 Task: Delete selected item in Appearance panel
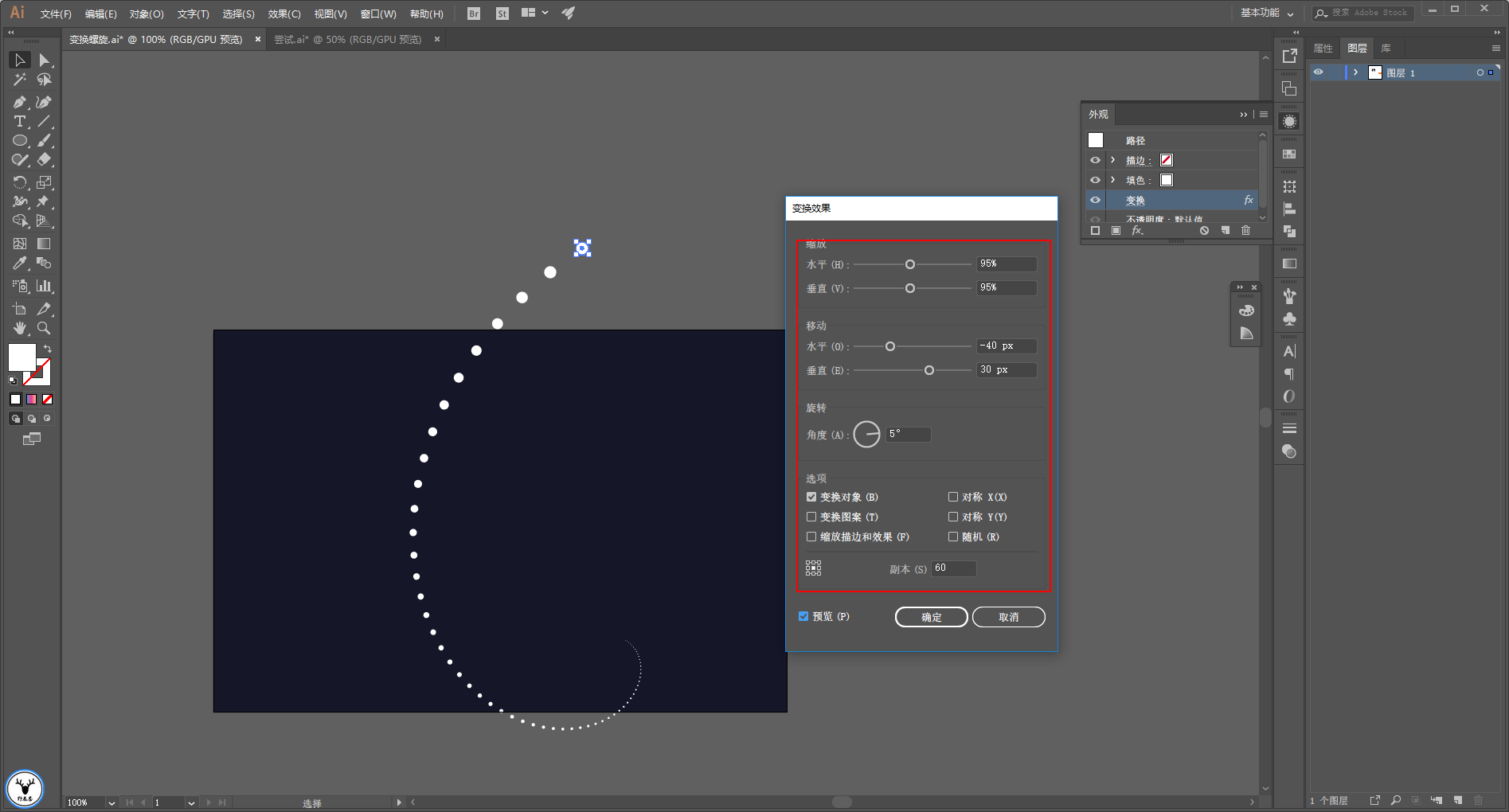1246,230
